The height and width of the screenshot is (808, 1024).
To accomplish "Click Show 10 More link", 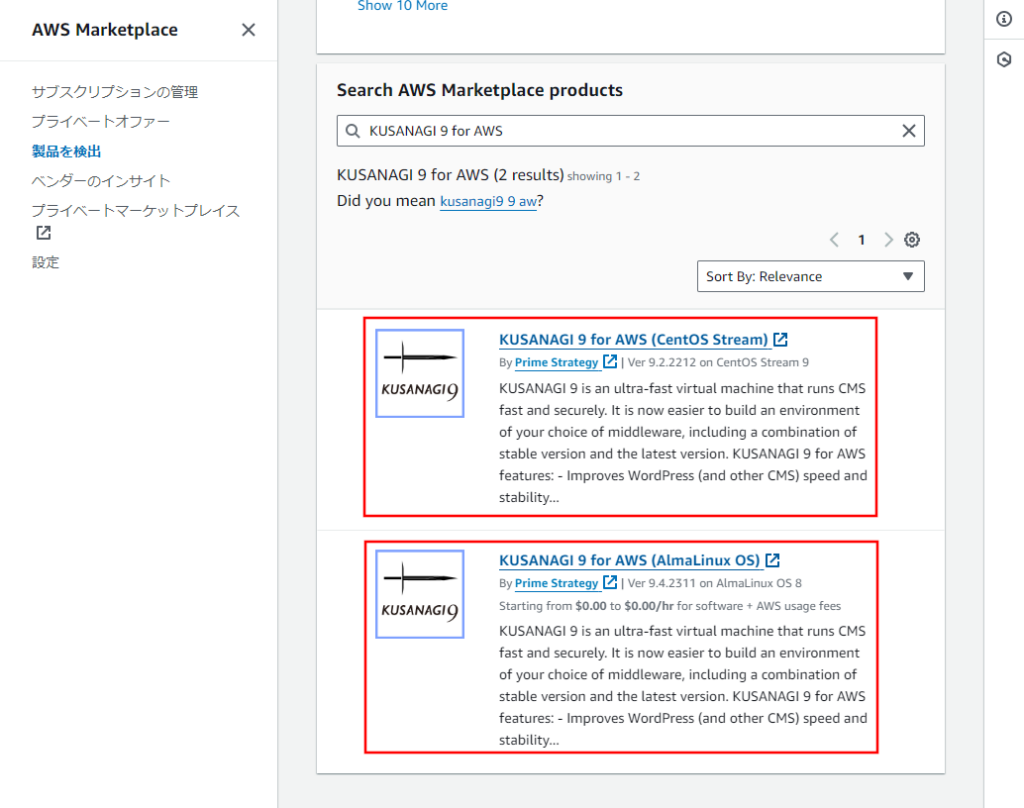I will [402, 6].
